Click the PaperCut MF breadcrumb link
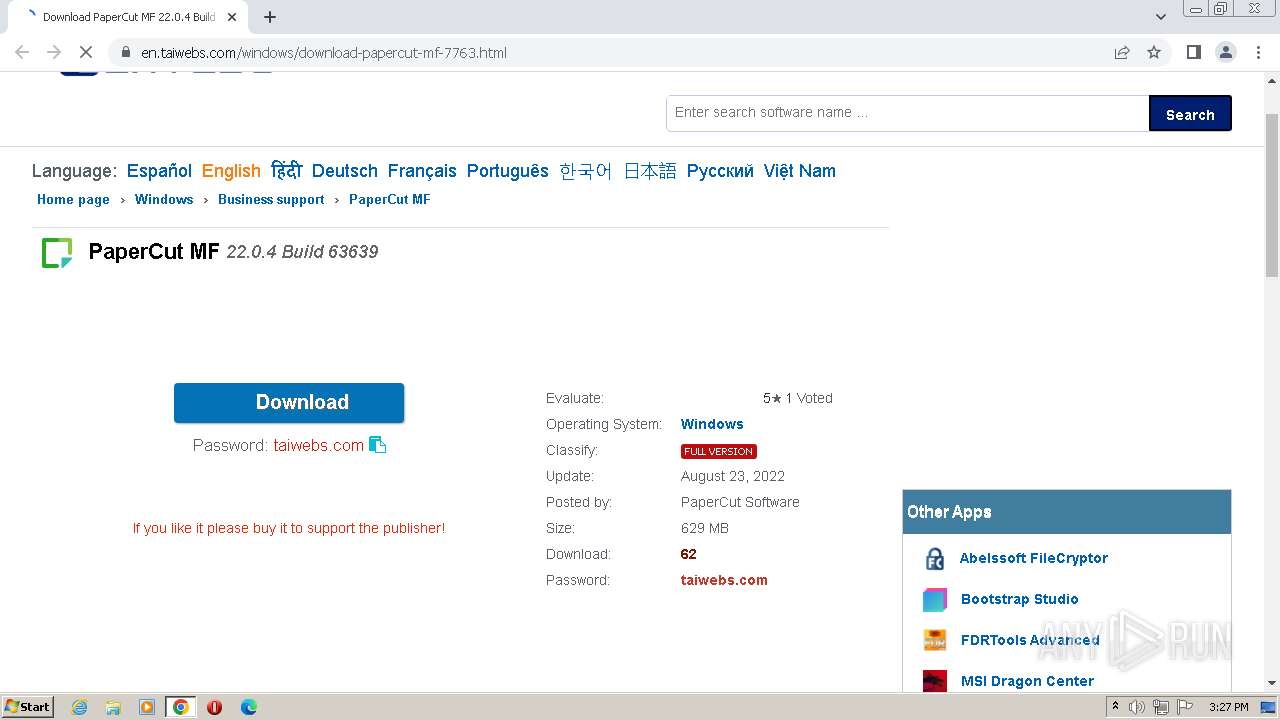Image resolution: width=1280 pixels, height=720 pixels. tap(390, 199)
